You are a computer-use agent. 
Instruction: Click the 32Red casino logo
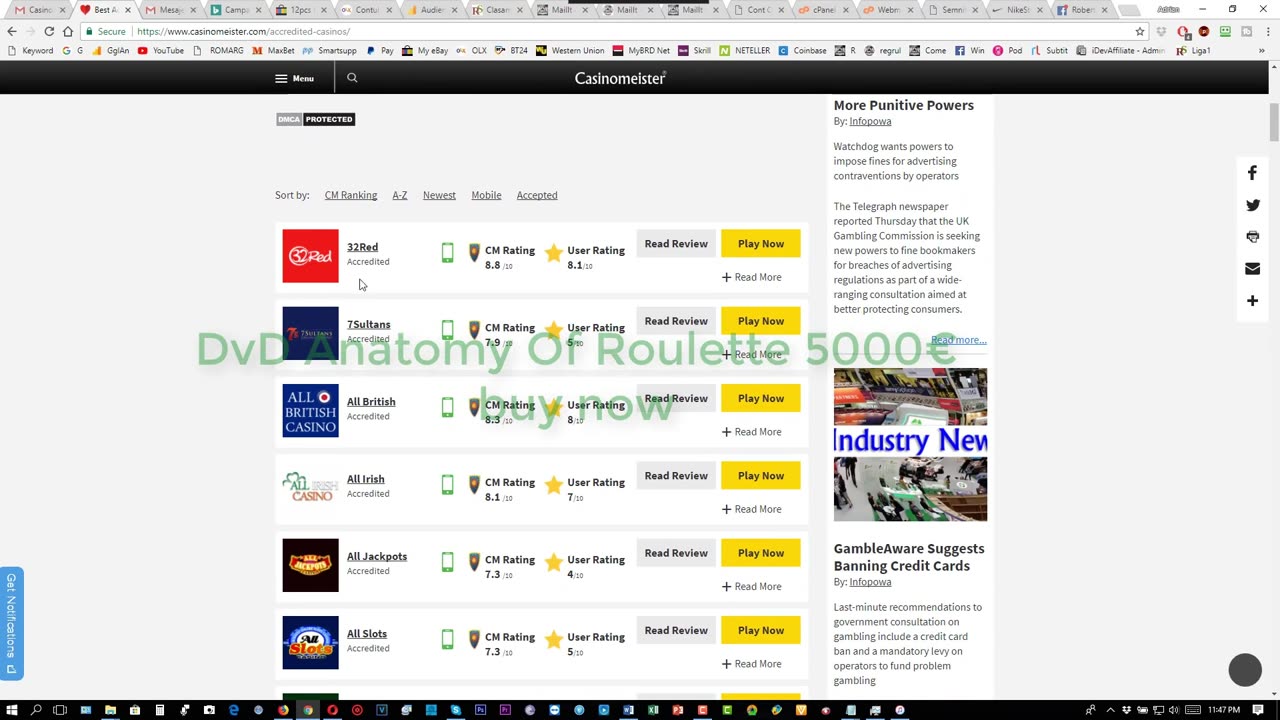click(310, 256)
